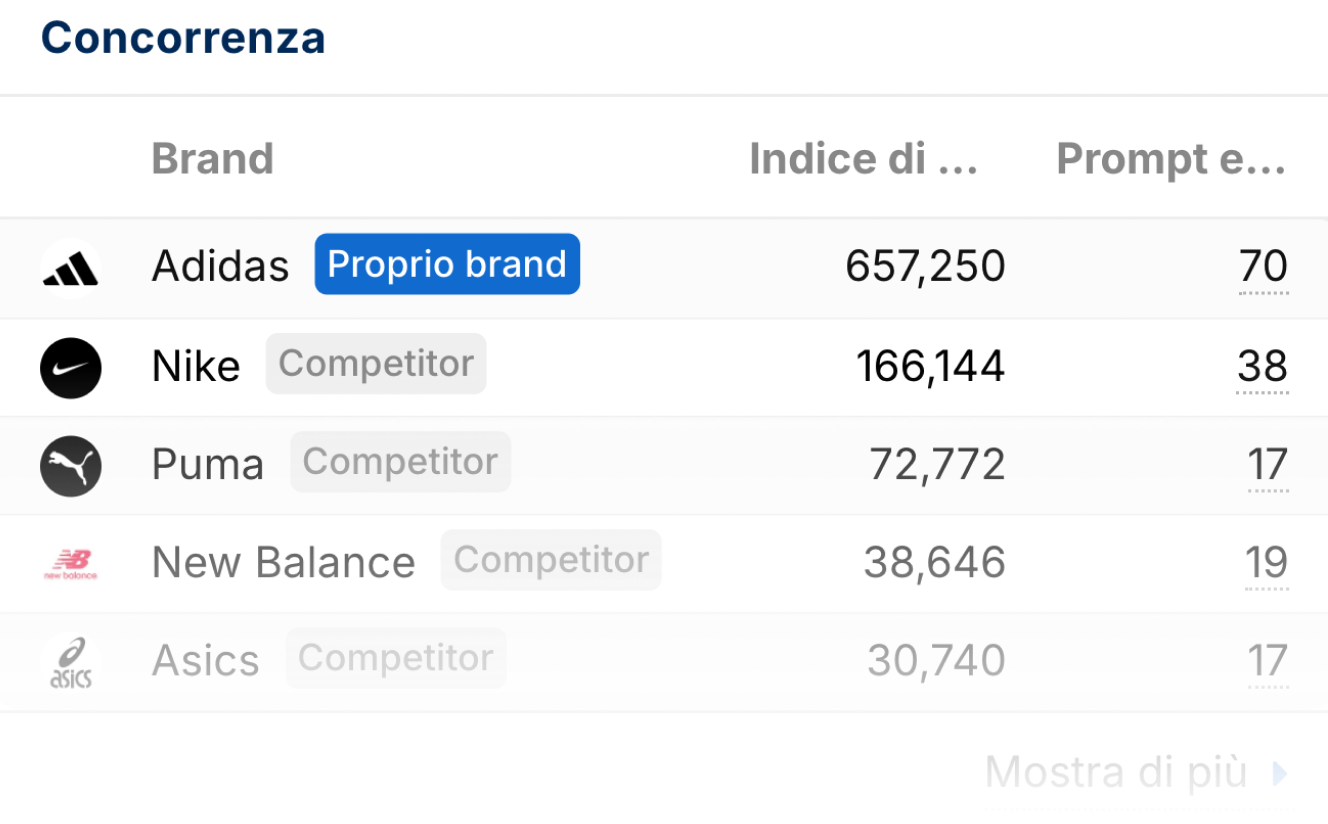Click the New Balance logo icon

point(71,564)
